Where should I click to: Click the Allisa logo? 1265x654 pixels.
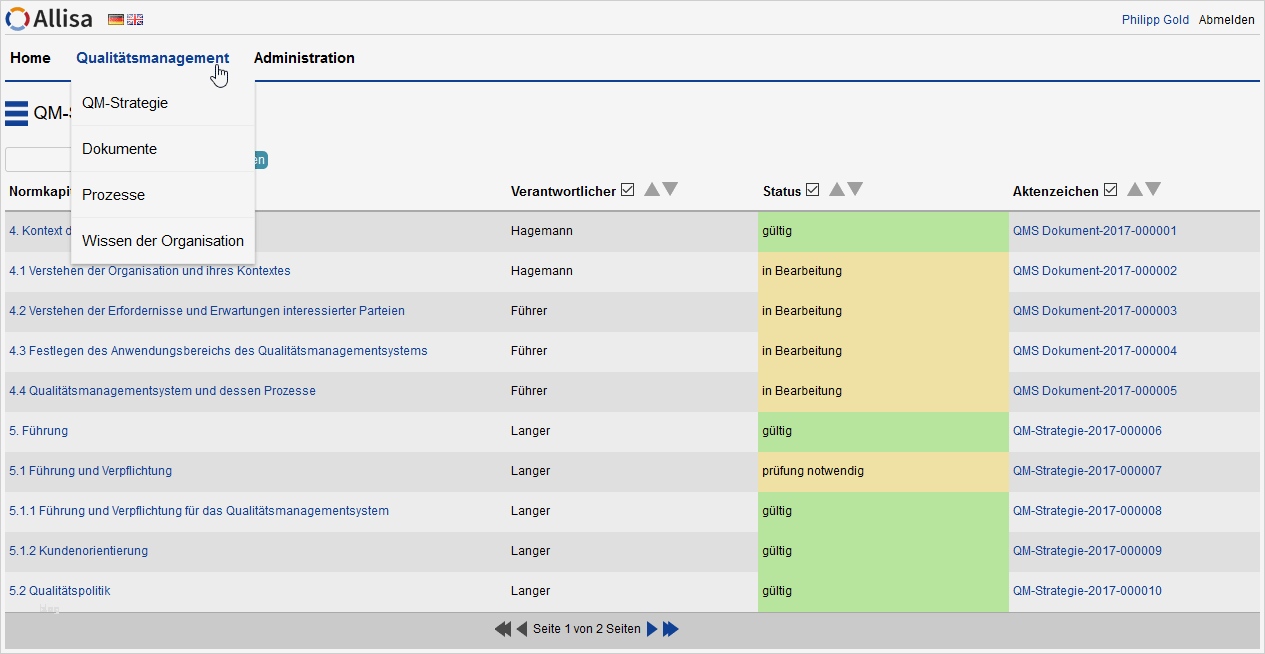(49, 19)
